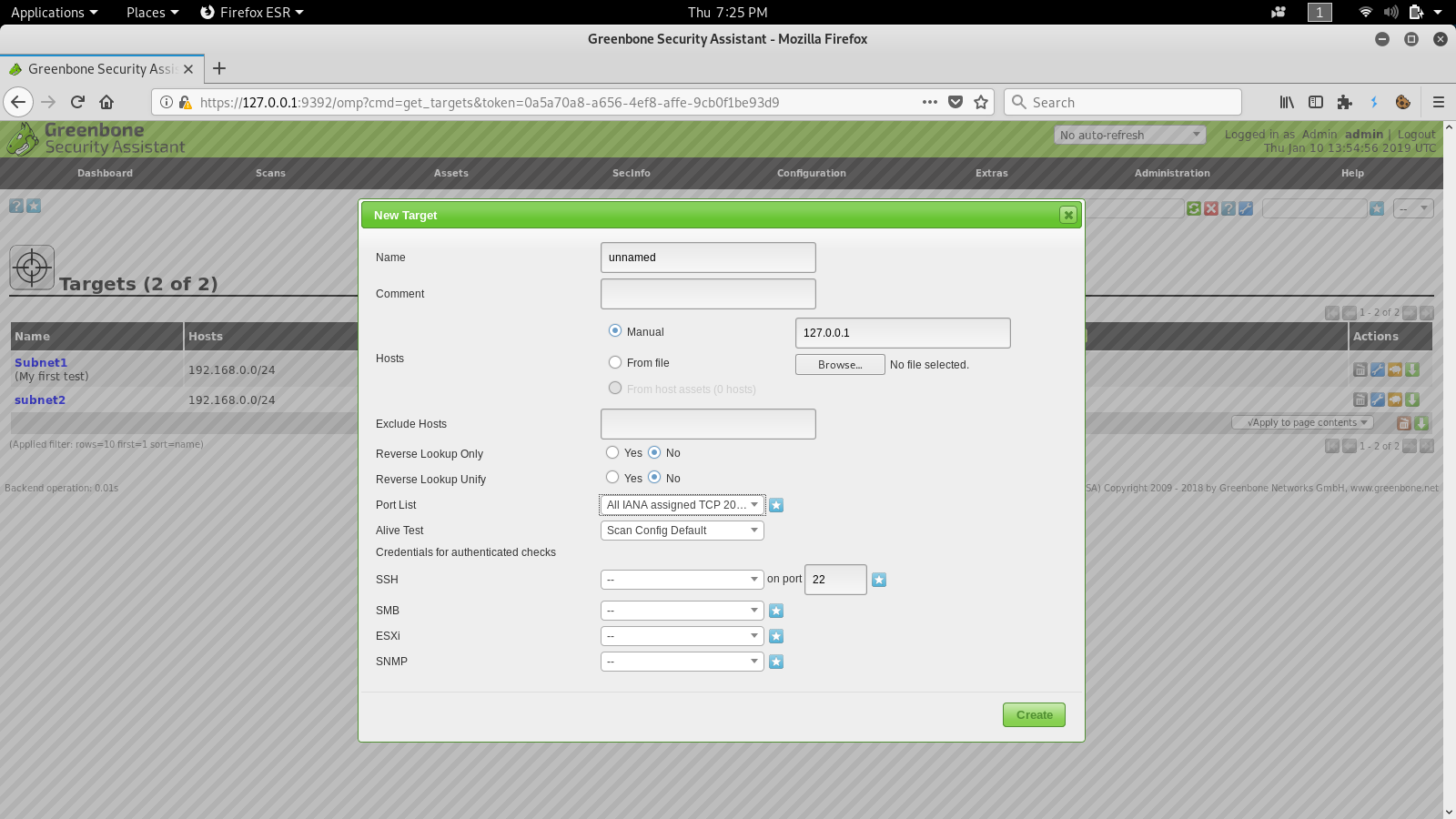
Task: Open the Assets menu
Action: 451,173
